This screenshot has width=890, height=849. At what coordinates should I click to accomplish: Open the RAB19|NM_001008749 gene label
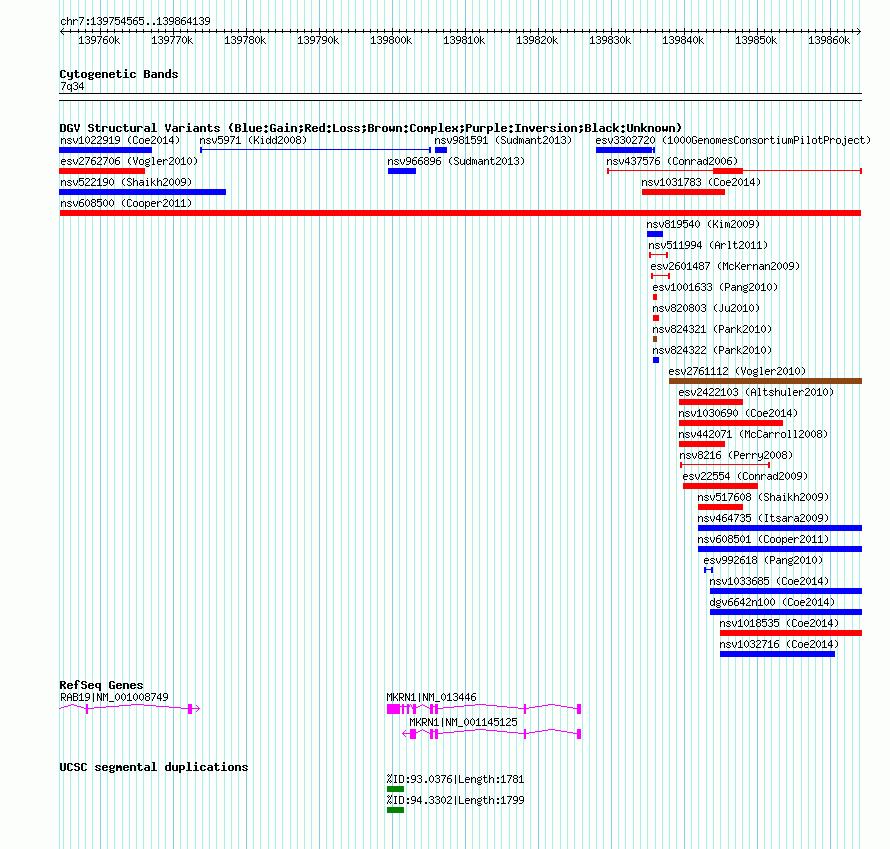pos(114,697)
